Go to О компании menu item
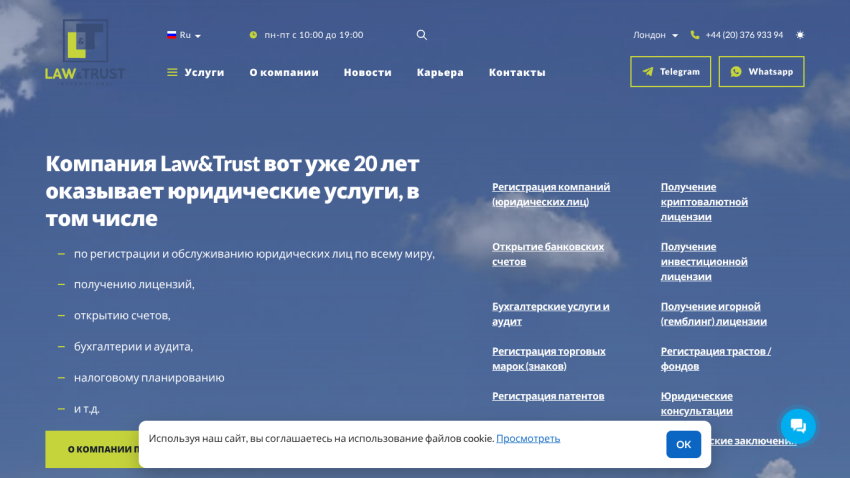Viewport: 850px width, 478px height. click(284, 72)
